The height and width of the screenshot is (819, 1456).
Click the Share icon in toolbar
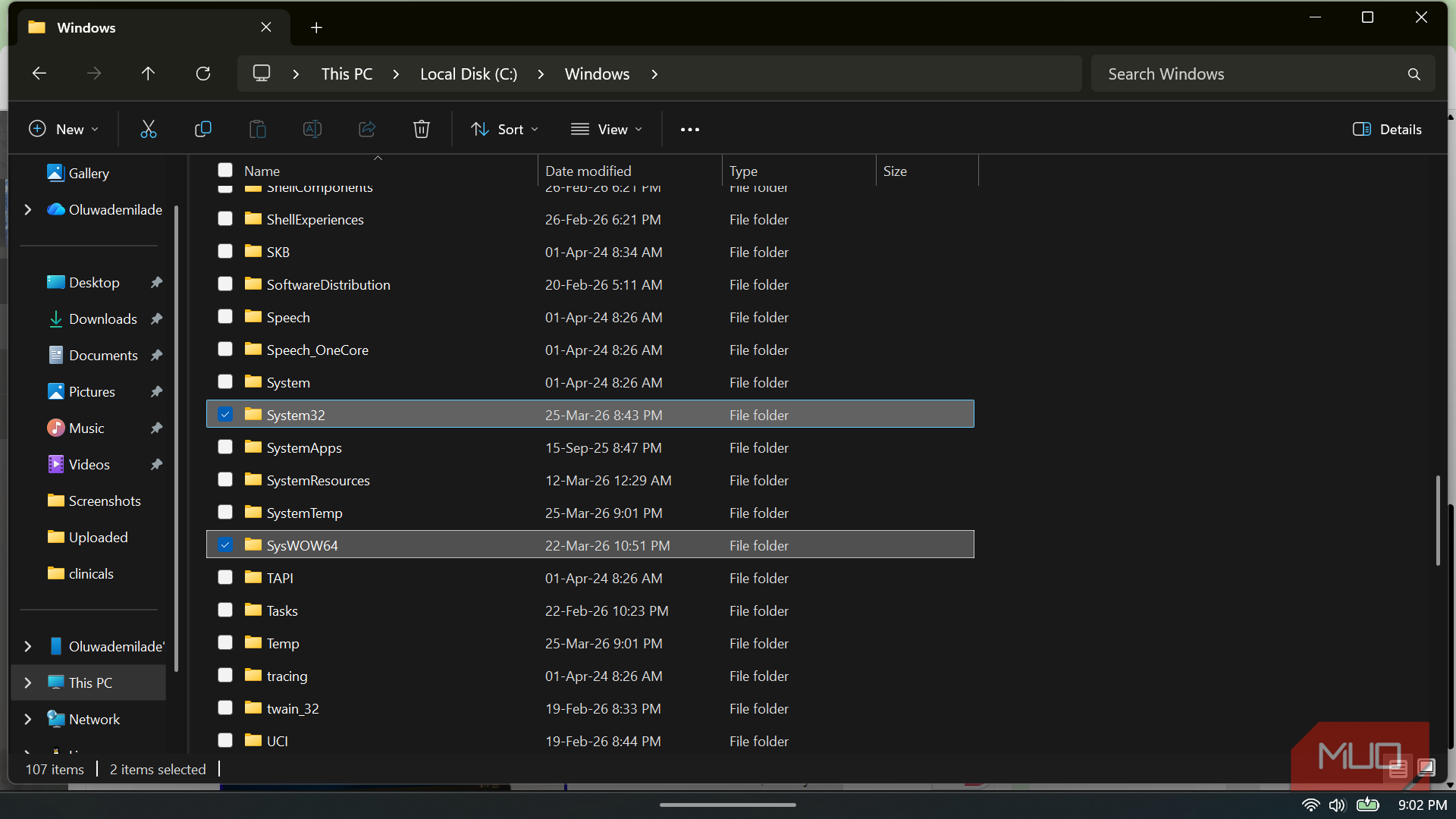[367, 129]
